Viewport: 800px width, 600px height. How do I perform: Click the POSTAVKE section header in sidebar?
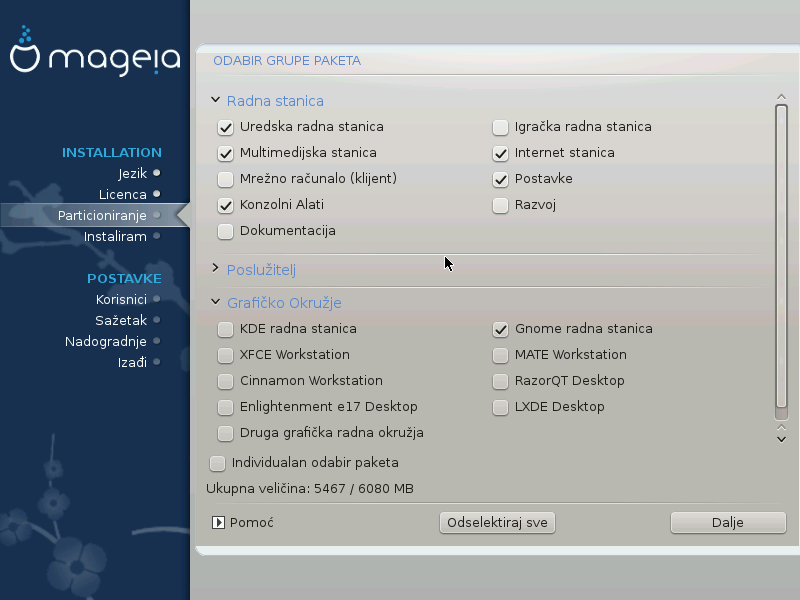click(124, 279)
